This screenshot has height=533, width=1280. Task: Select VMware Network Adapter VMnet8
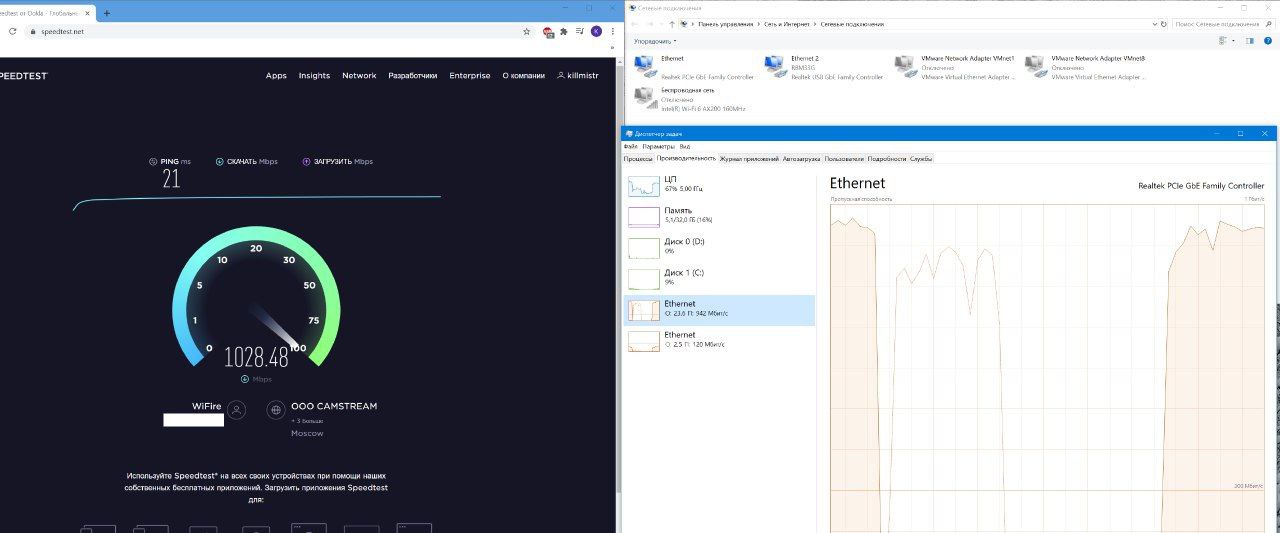click(1085, 67)
